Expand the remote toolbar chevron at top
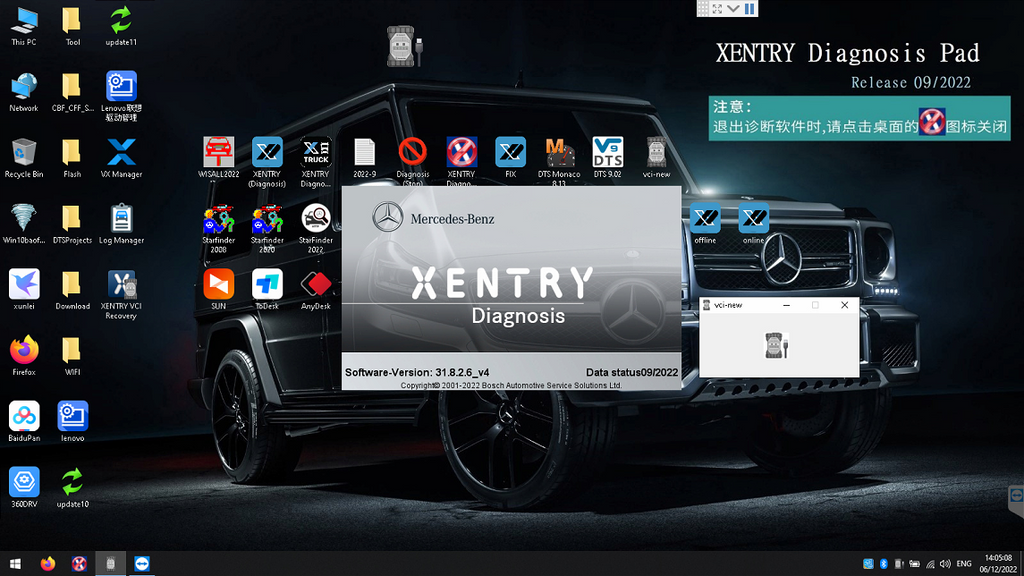 pos(733,8)
